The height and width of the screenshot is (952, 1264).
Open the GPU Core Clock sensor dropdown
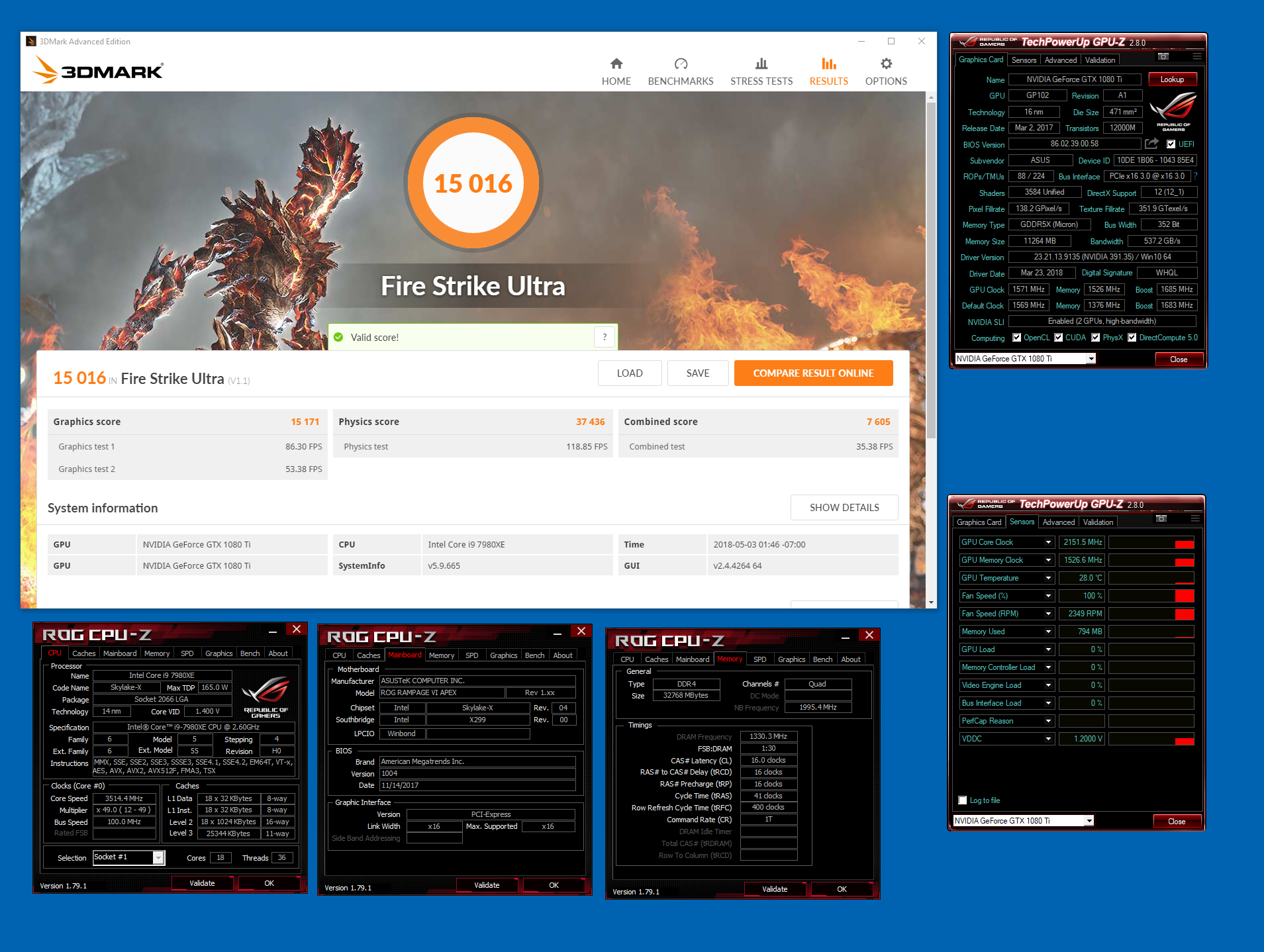click(1048, 542)
